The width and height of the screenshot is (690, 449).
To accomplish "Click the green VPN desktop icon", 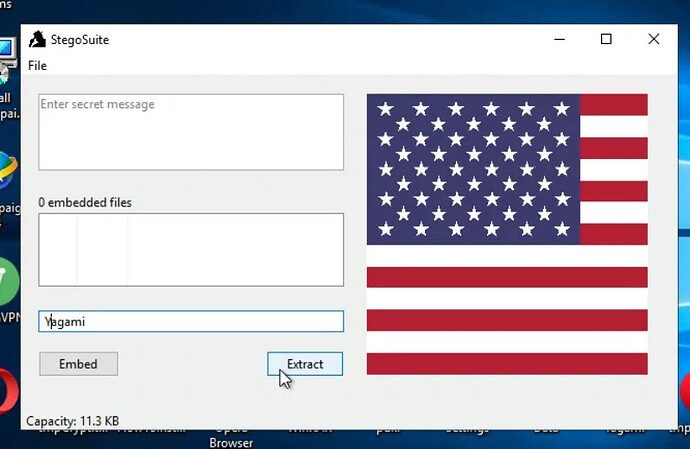I will 8,281.
